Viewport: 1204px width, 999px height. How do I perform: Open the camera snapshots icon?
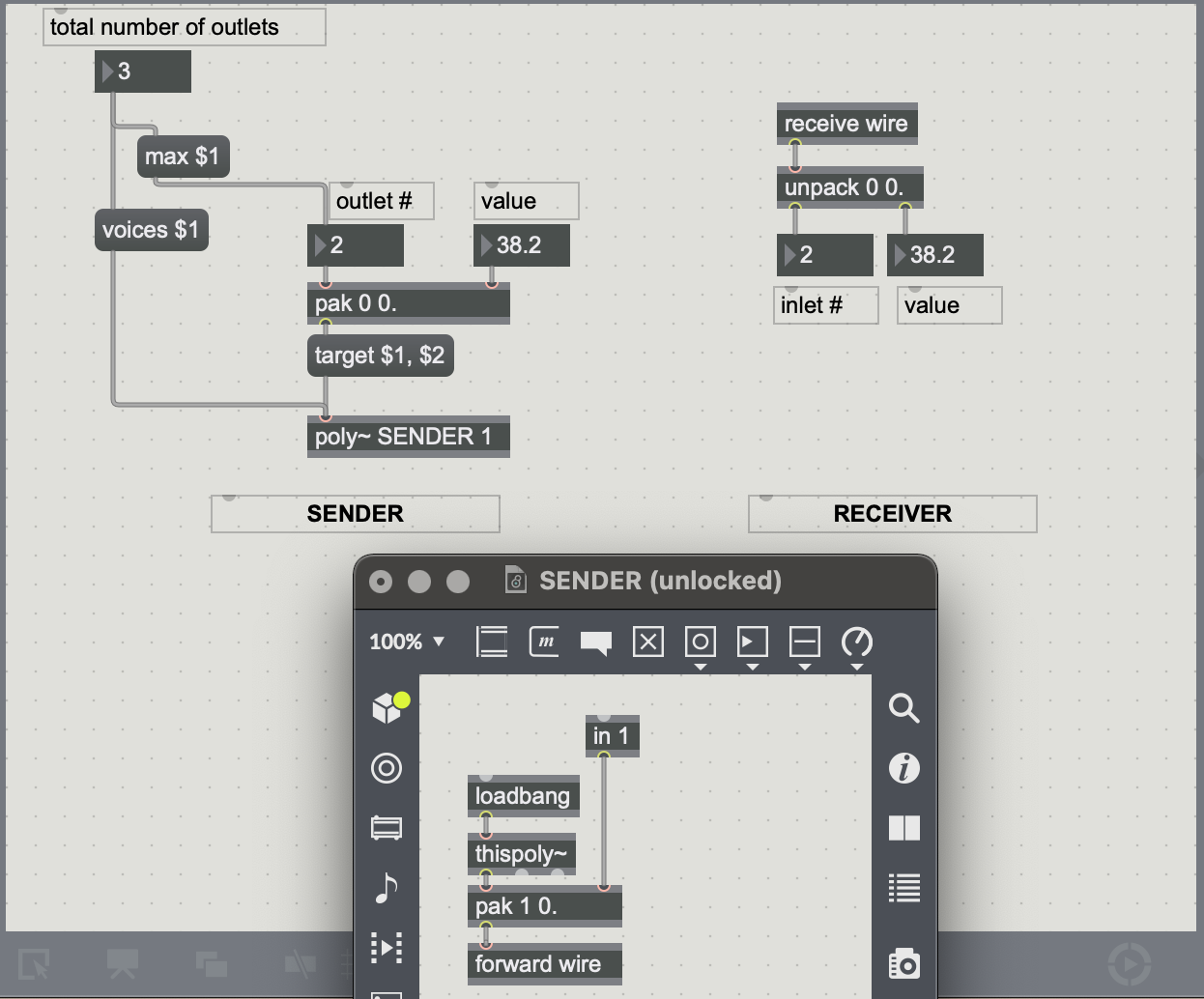pyautogui.click(x=903, y=963)
